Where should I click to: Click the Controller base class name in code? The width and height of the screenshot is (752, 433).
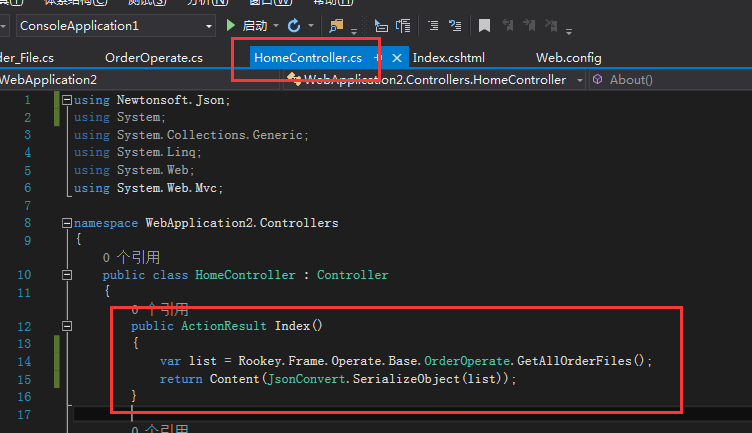(x=352, y=275)
